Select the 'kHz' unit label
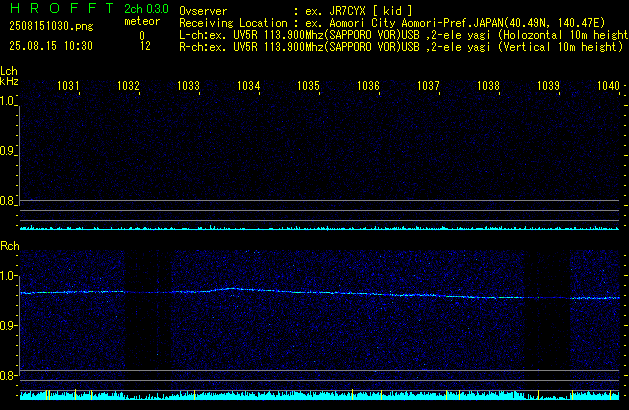Viewport: 629px width, 410px height. click(x=9, y=81)
